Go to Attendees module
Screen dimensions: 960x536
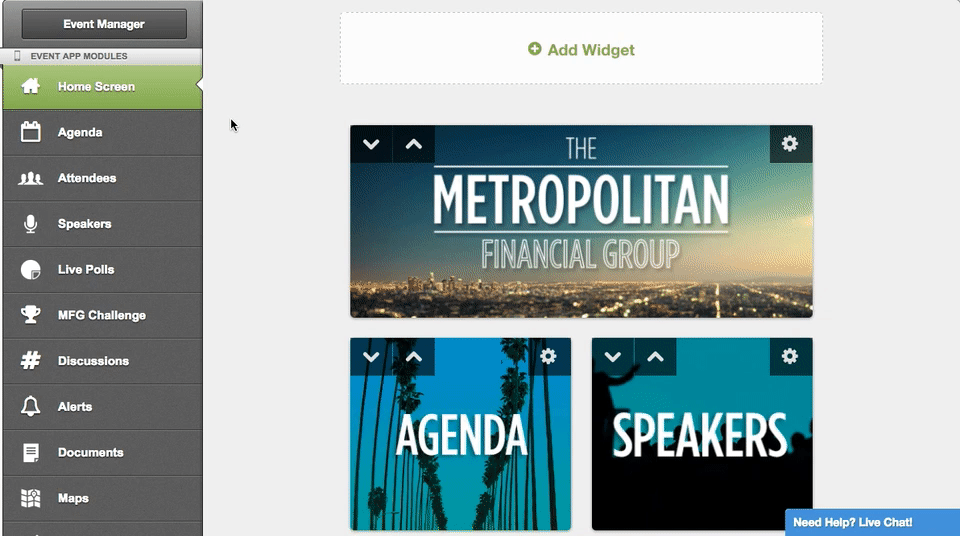[103, 178]
